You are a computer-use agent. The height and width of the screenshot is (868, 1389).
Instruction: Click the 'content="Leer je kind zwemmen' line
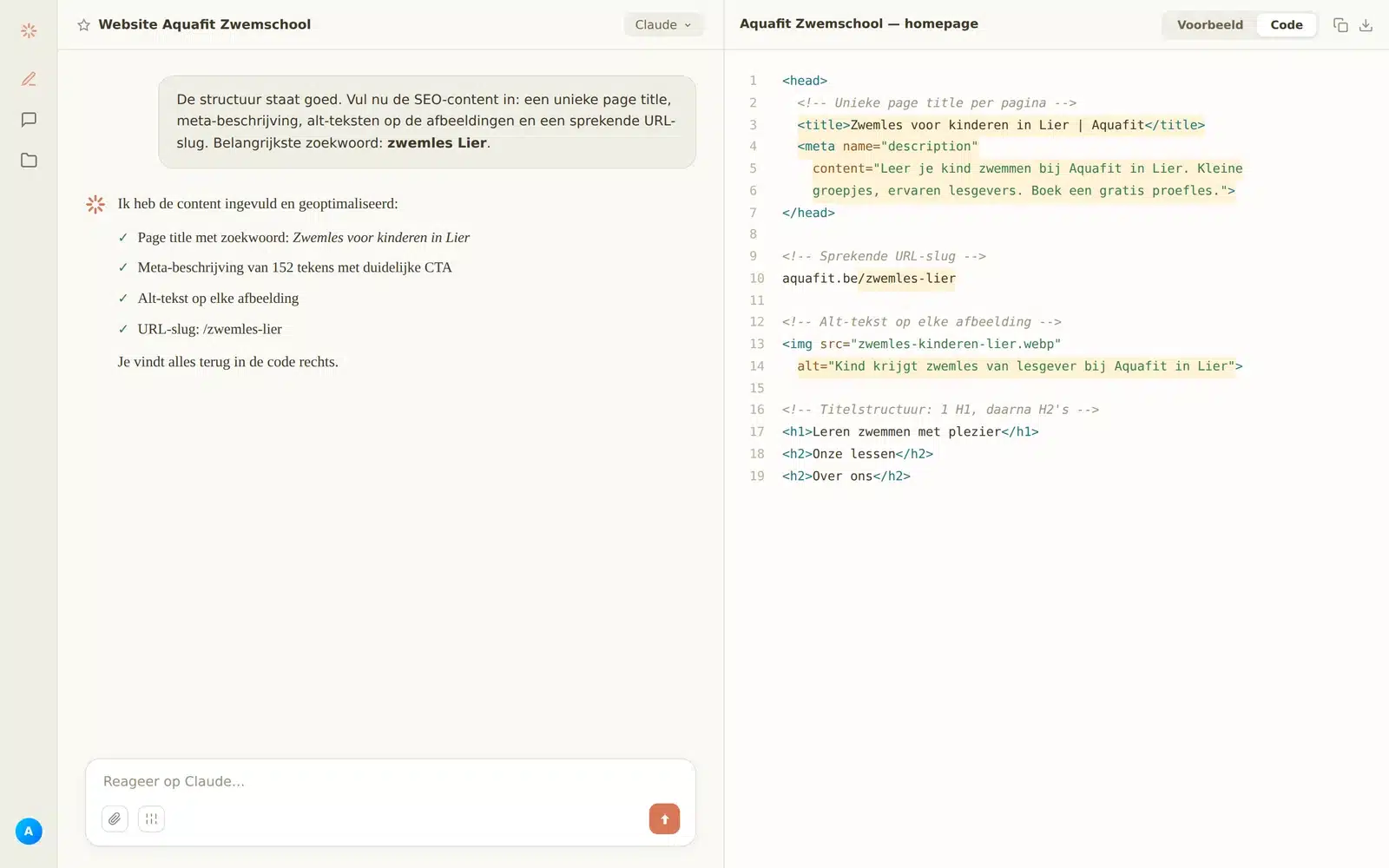[1028, 168]
